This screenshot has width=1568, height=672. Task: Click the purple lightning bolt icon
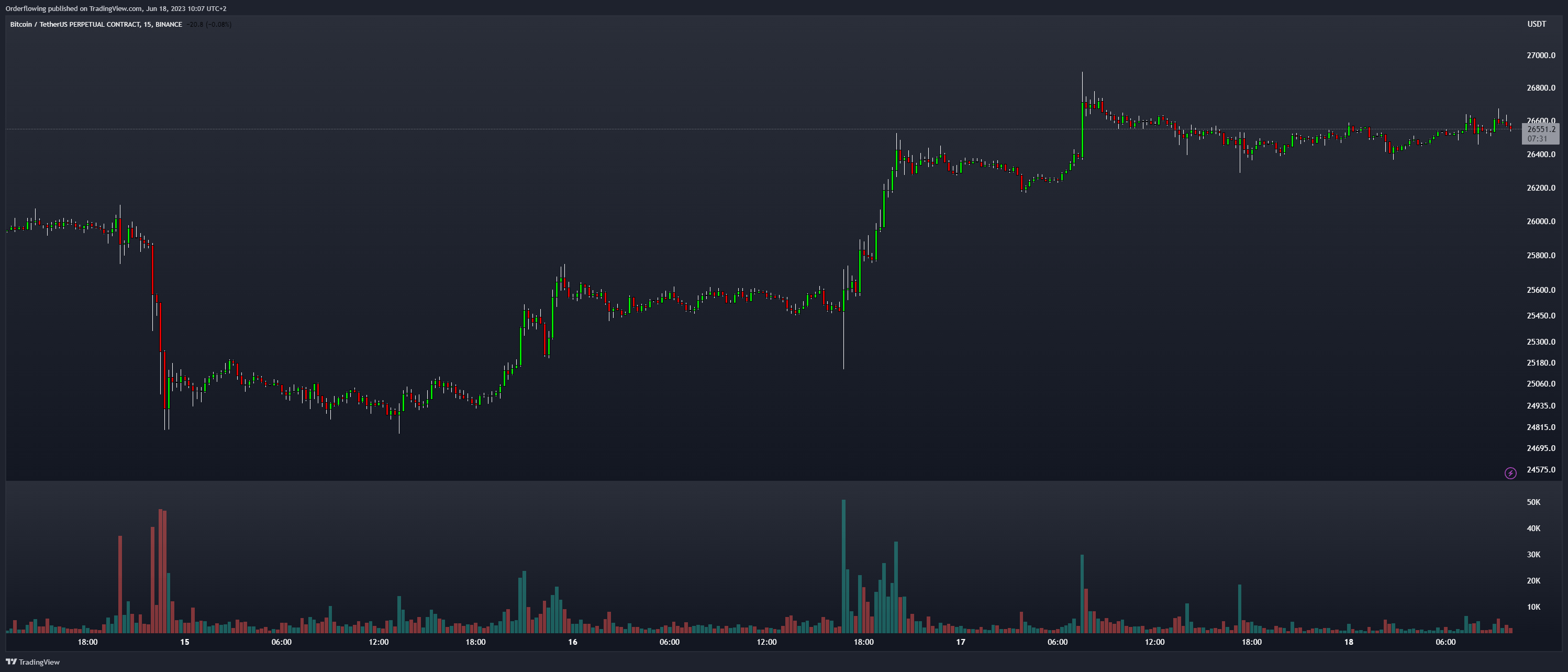pyautogui.click(x=1510, y=473)
